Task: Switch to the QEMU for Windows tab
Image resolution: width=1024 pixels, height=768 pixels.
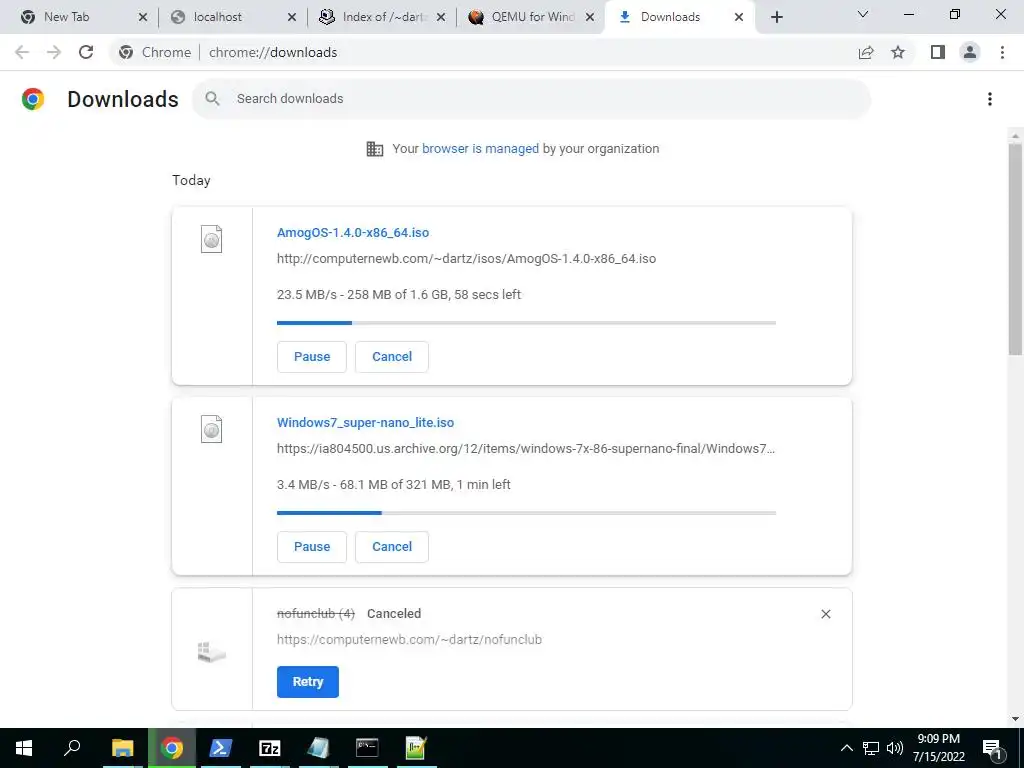Action: pos(533,17)
